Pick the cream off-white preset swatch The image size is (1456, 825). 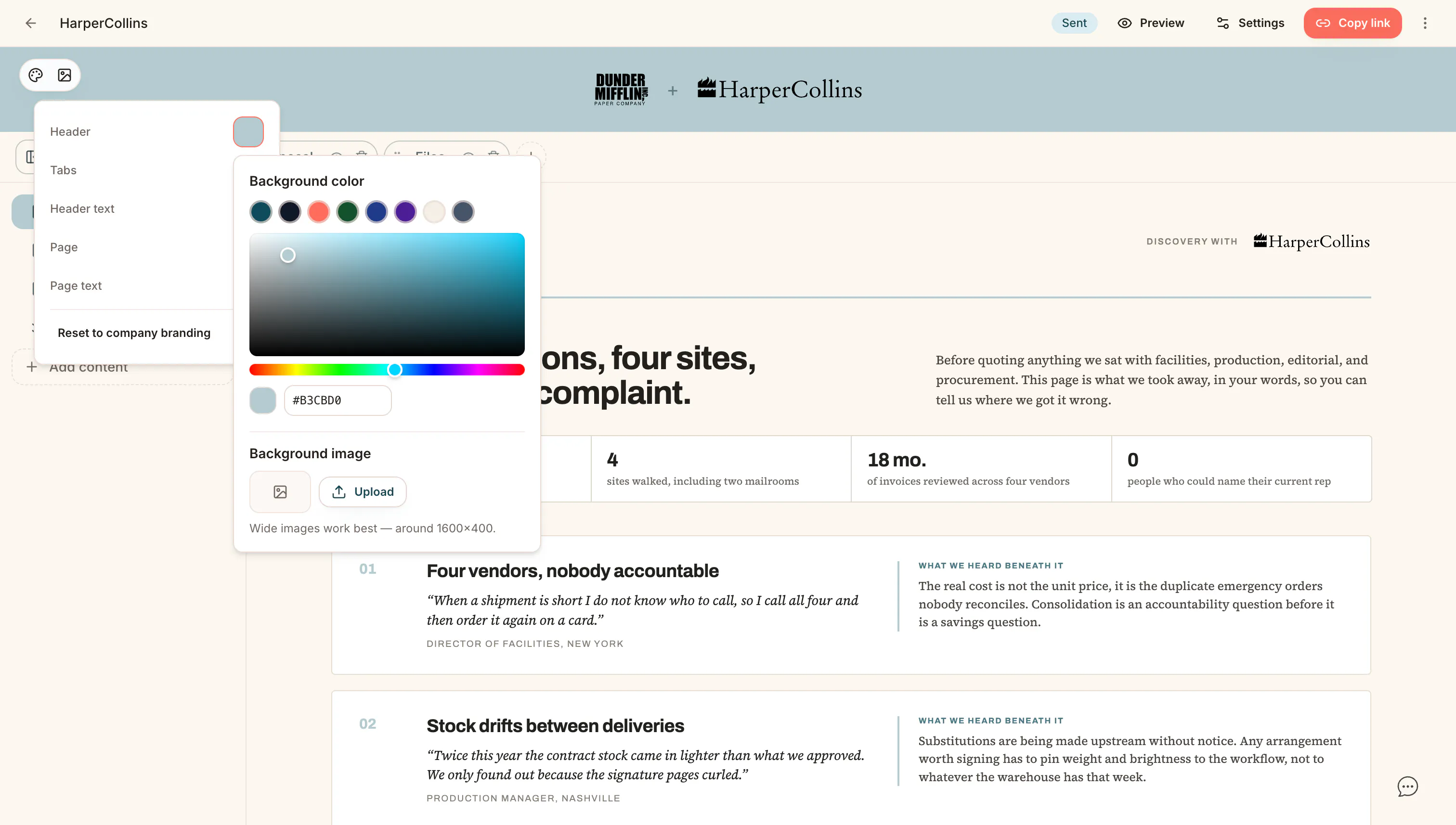(x=434, y=212)
